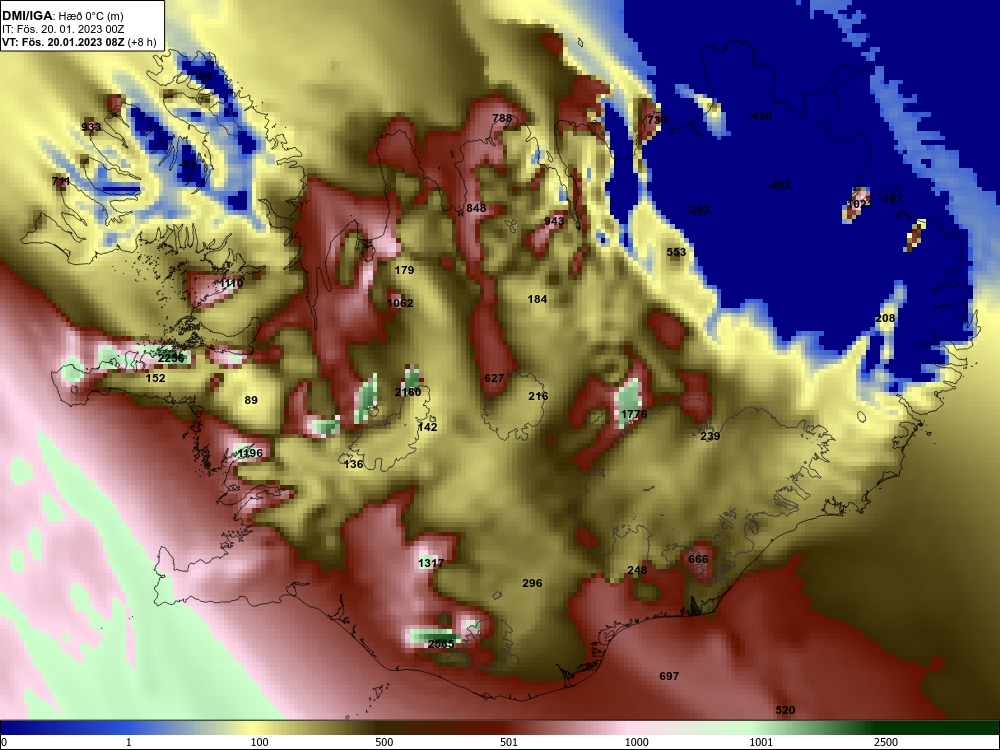Click the 553 map value
This screenshot has width=1000, height=750.
pos(676,252)
